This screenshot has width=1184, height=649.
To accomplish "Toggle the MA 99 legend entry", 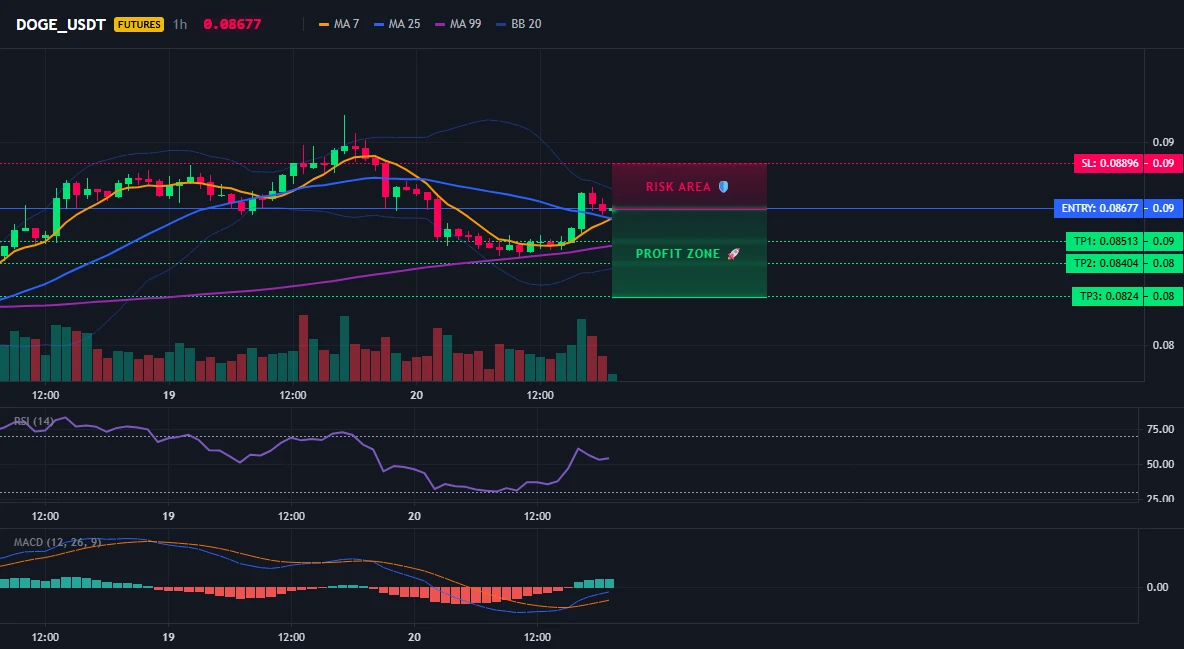I will 458,24.
